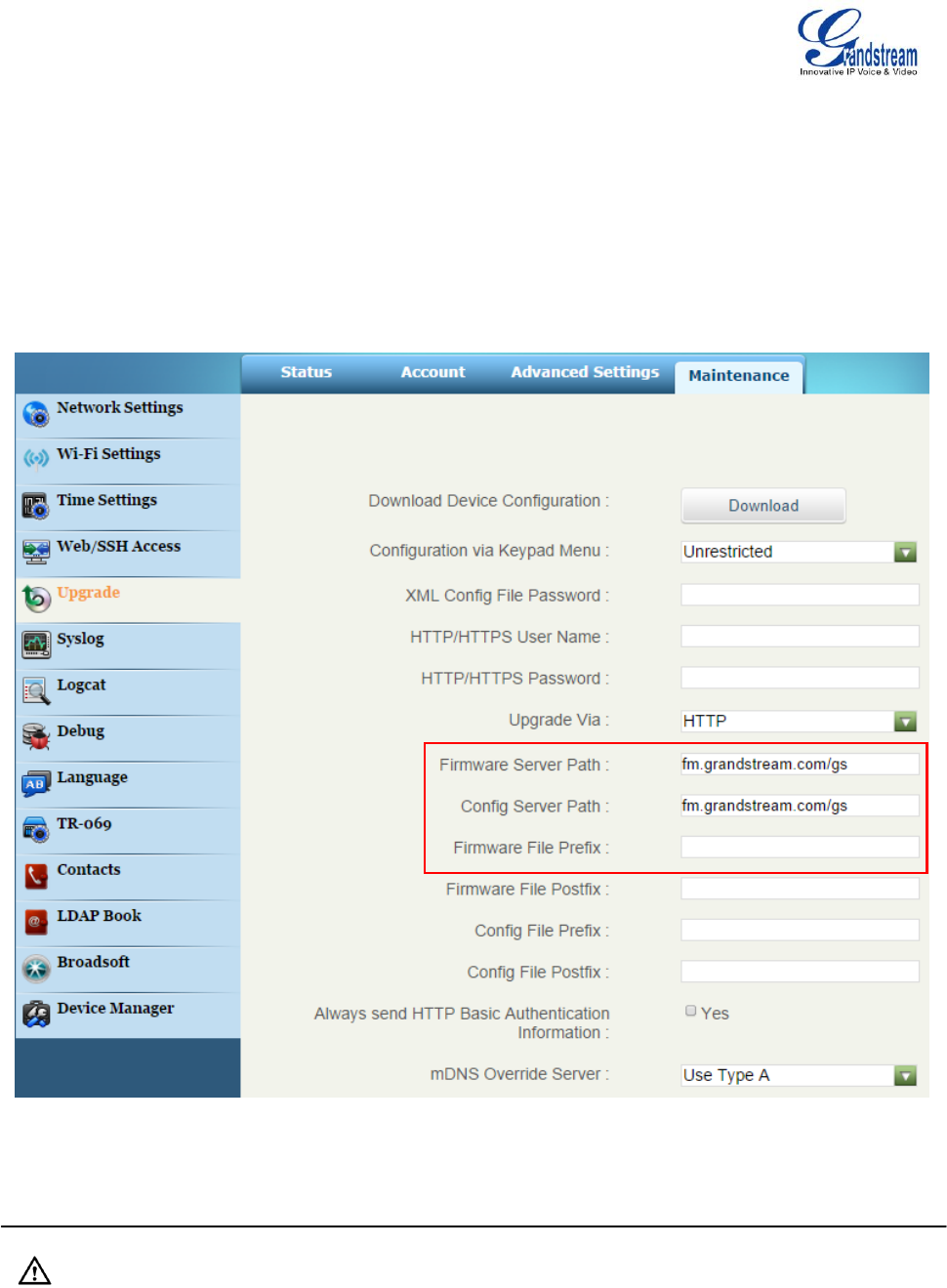Open the Logcat page link
This screenshot has height=1288, width=947.
click(x=81, y=686)
